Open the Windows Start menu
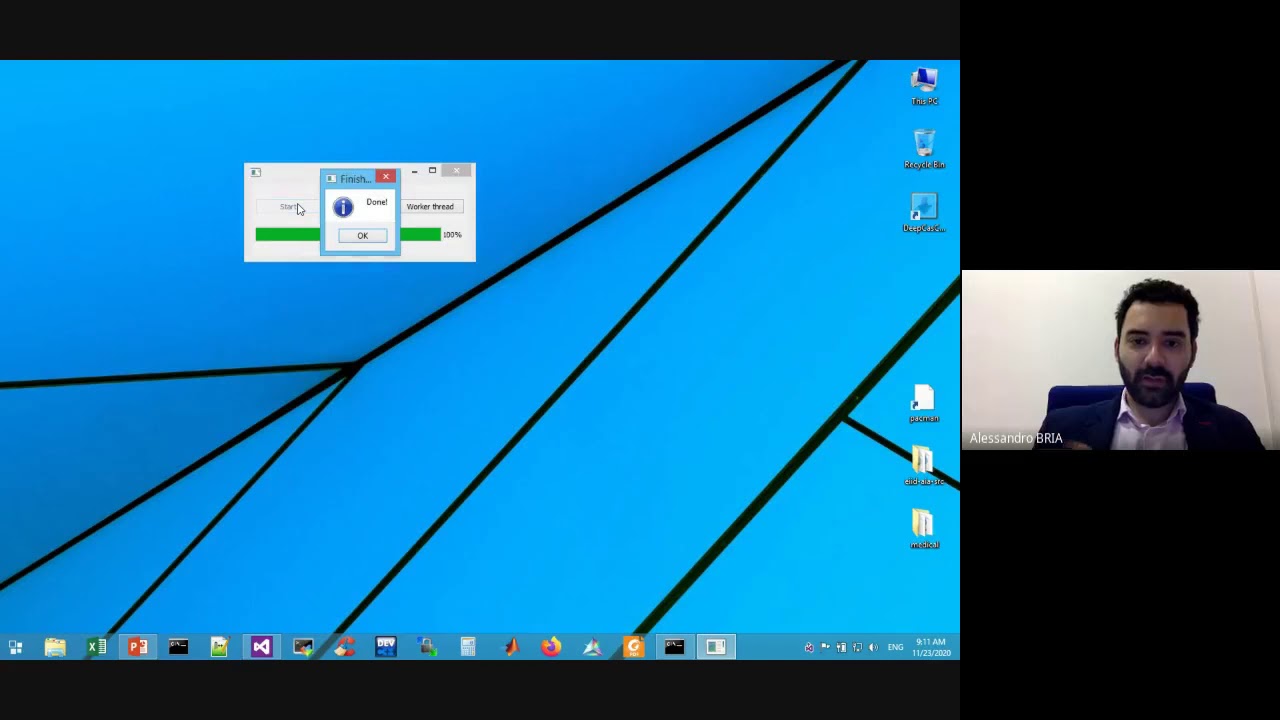 coord(15,648)
